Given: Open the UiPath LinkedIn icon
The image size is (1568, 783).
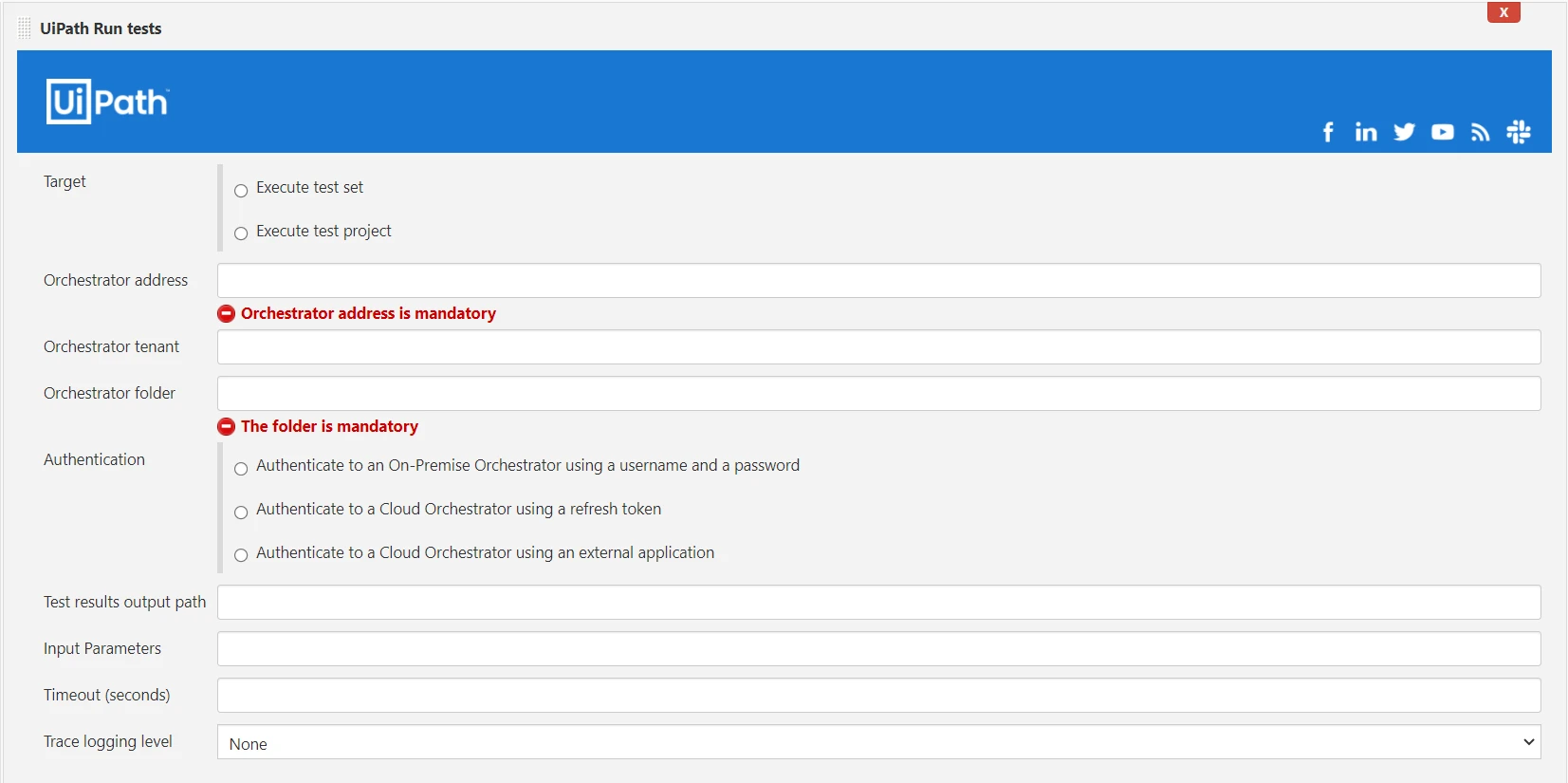Looking at the screenshot, I should click(x=1366, y=132).
